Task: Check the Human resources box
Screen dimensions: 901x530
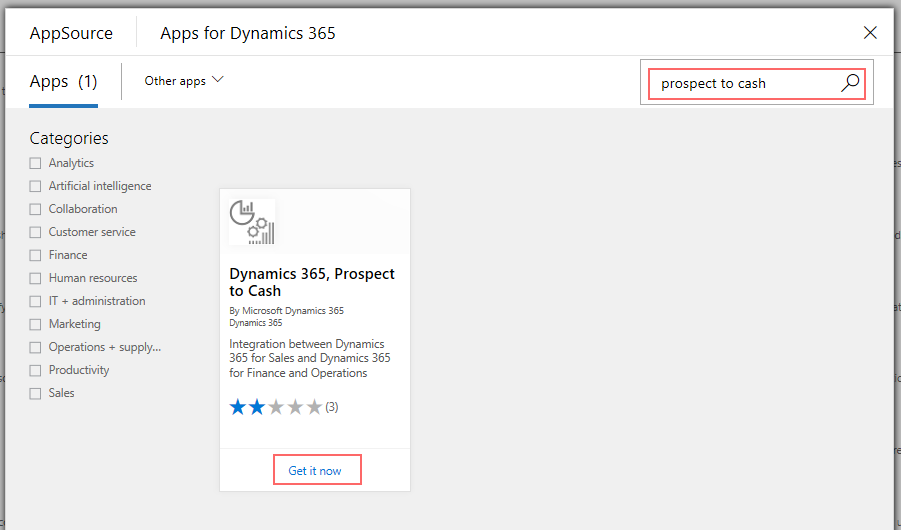Action: click(x=36, y=278)
